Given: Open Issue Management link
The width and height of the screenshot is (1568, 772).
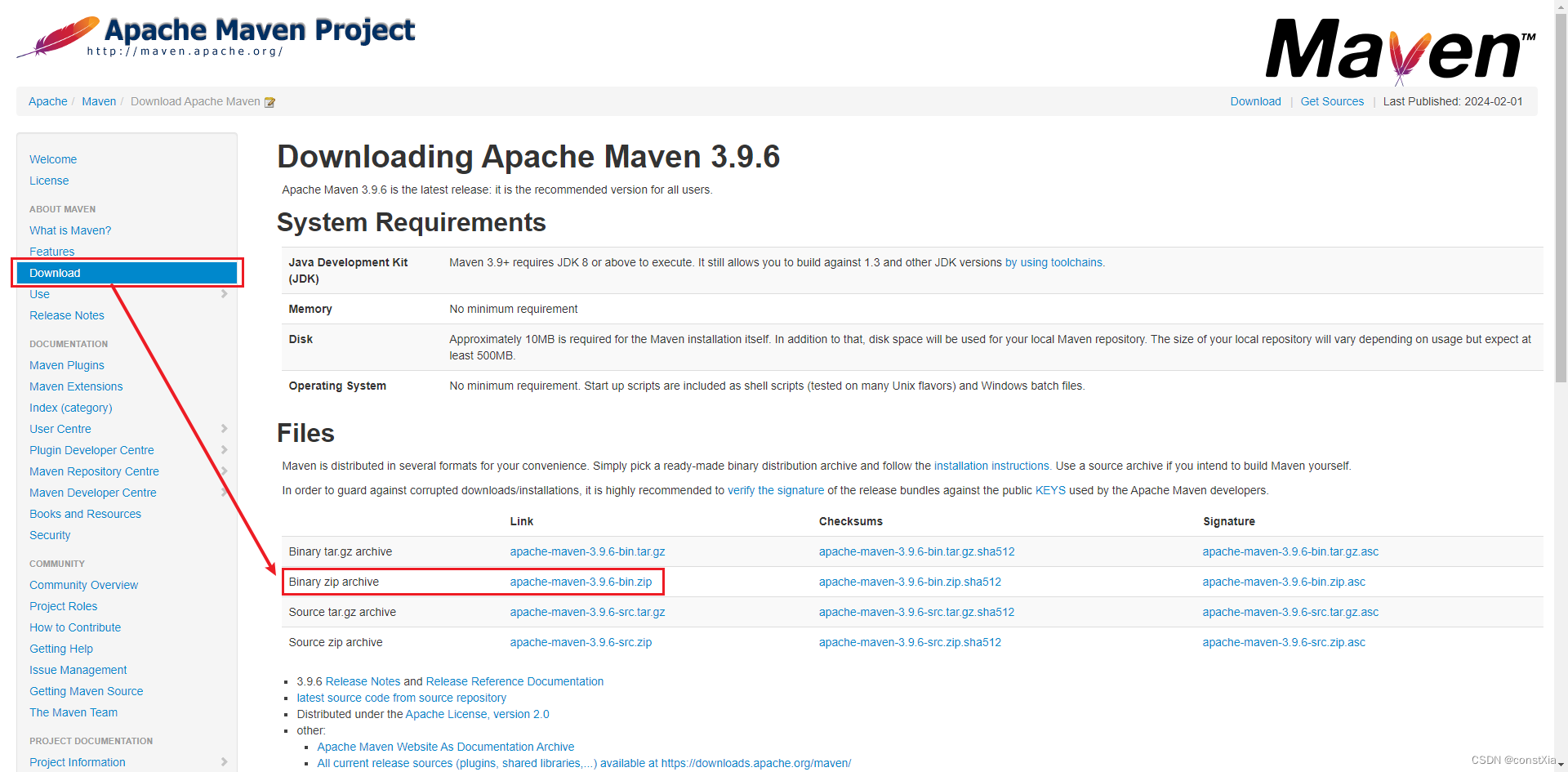Looking at the screenshot, I should [78, 670].
